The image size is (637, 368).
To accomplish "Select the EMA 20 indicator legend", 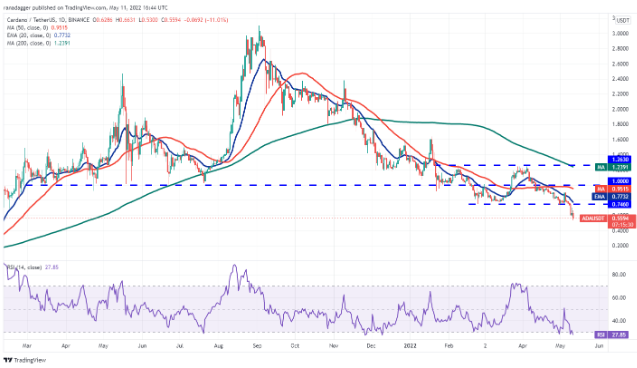I will pos(38,35).
